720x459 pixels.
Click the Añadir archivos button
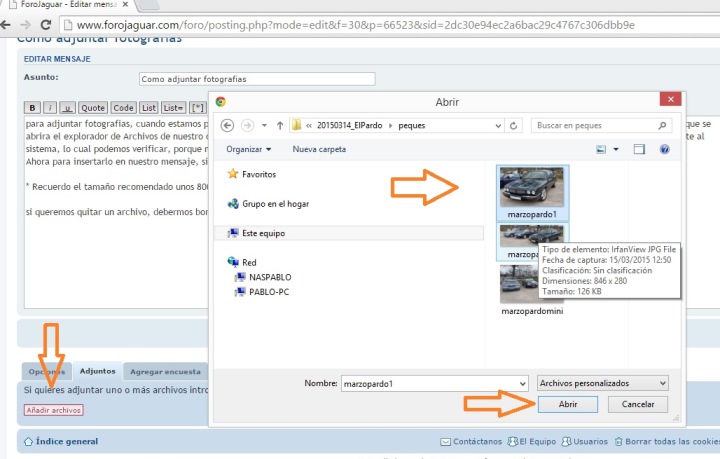coord(53,409)
